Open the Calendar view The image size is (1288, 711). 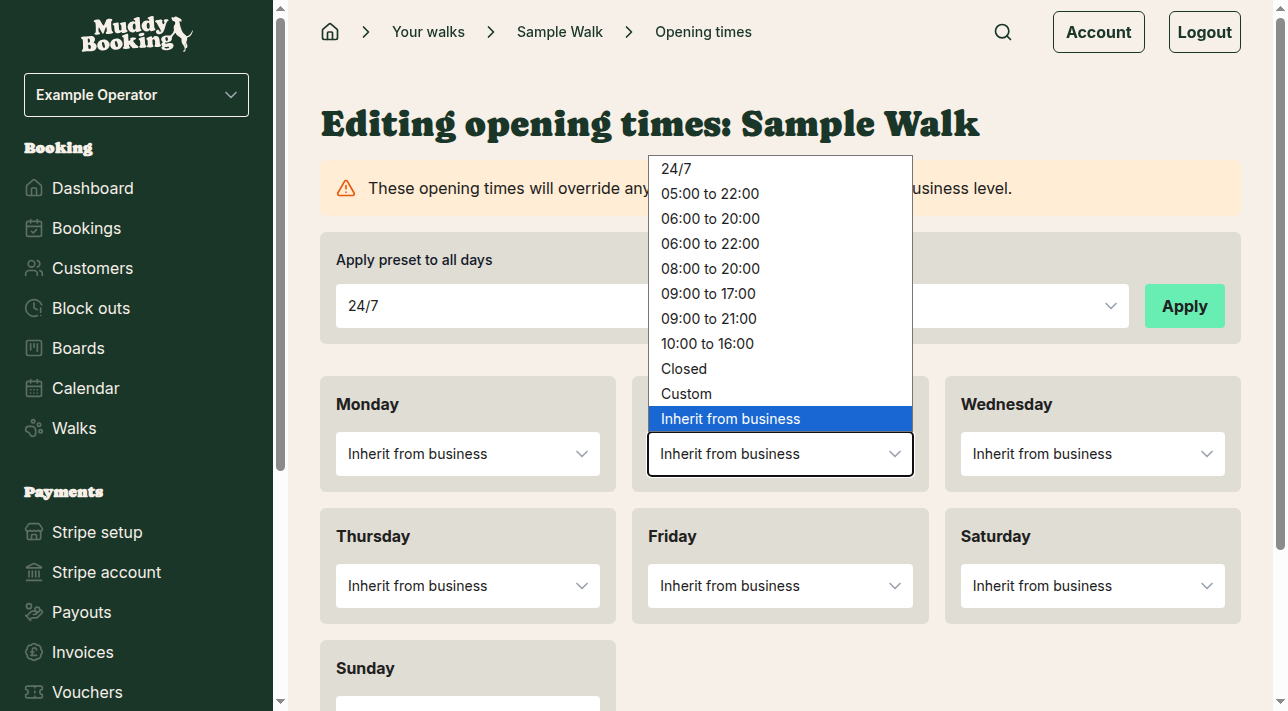click(x=84, y=388)
